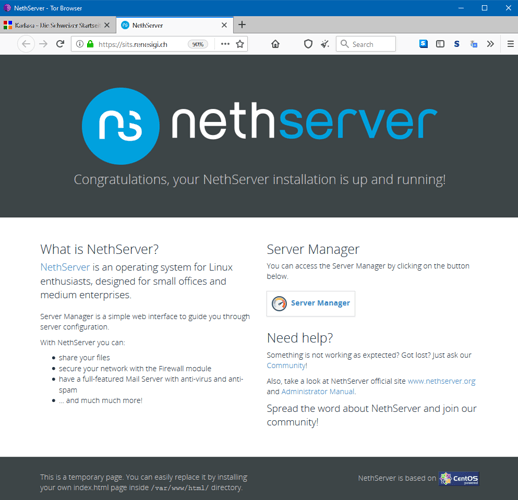Focus the Search input field

[x=366, y=44]
